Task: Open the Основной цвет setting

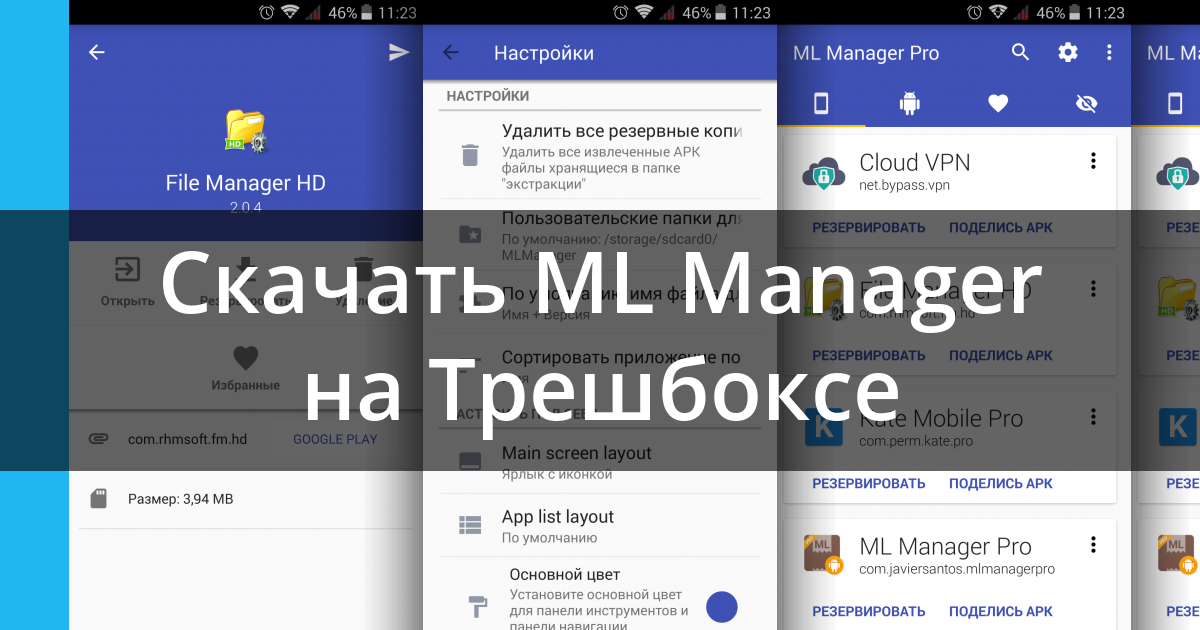Action: [600, 594]
